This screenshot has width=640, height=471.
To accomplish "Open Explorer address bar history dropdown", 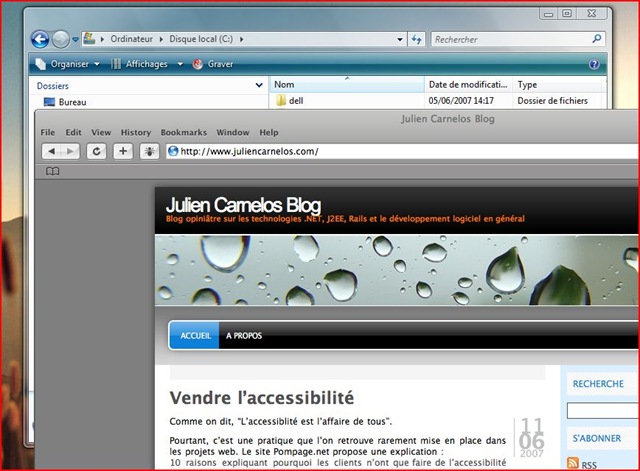I will (x=400, y=40).
